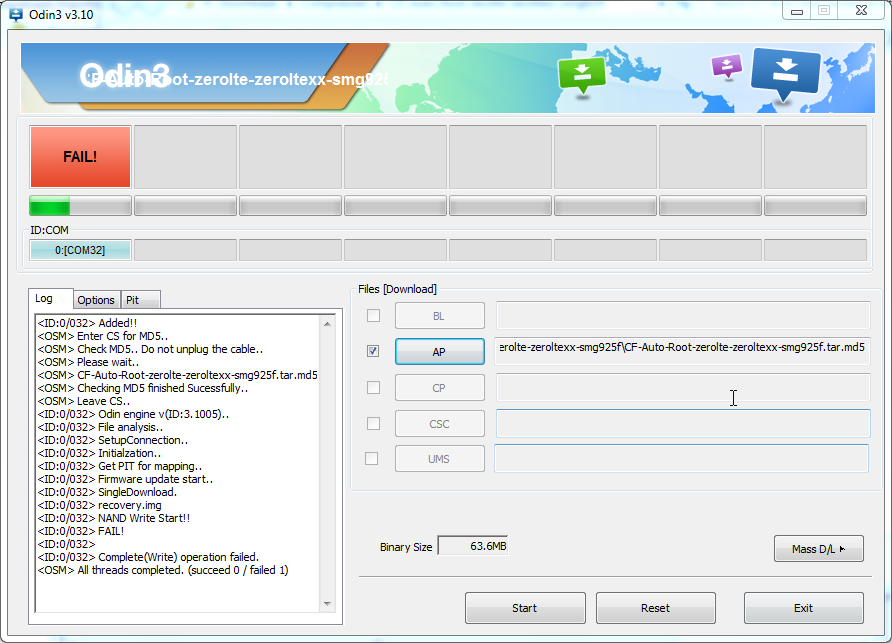Viewport: 892px width, 643px height.
Task: Click the 'Files [Download]' group label
Action: pos(397,289)
